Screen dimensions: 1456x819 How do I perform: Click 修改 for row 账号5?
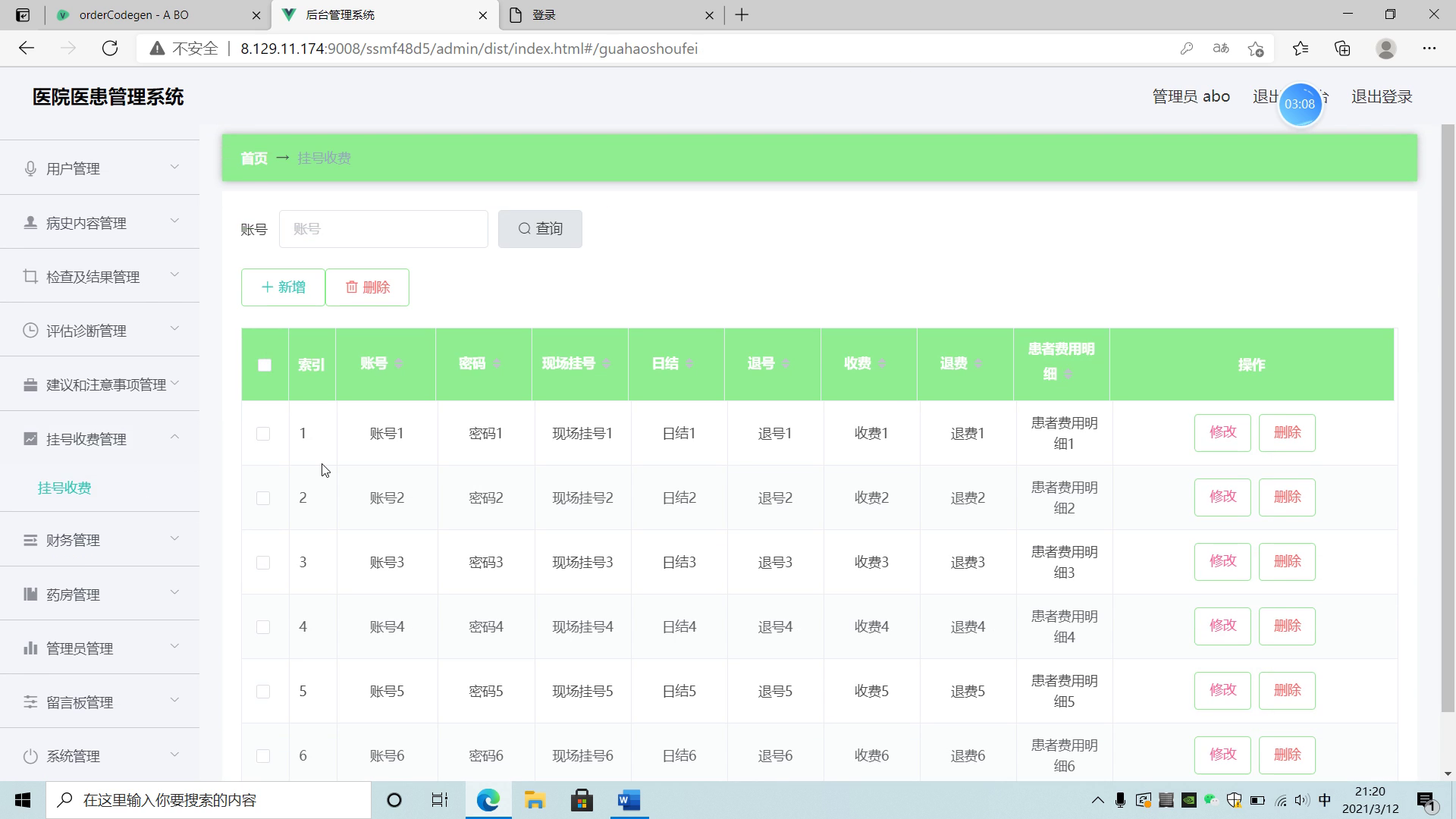(x=1222, y=691)
